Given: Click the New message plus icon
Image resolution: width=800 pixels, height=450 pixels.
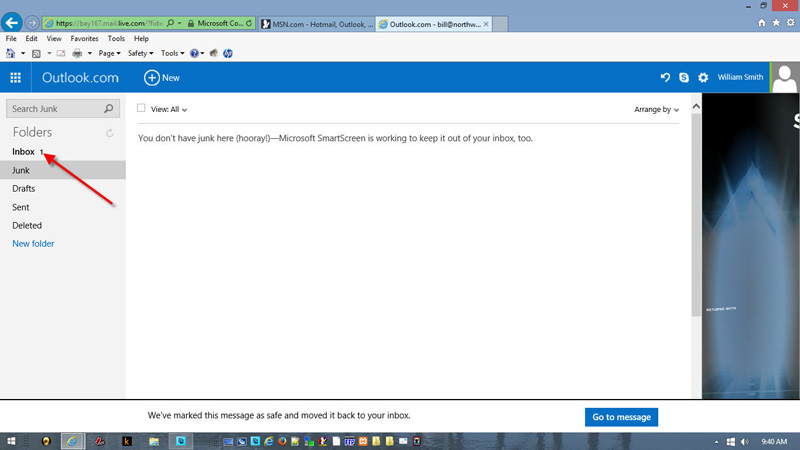Looking at the screenshot, I should (152, 78).
